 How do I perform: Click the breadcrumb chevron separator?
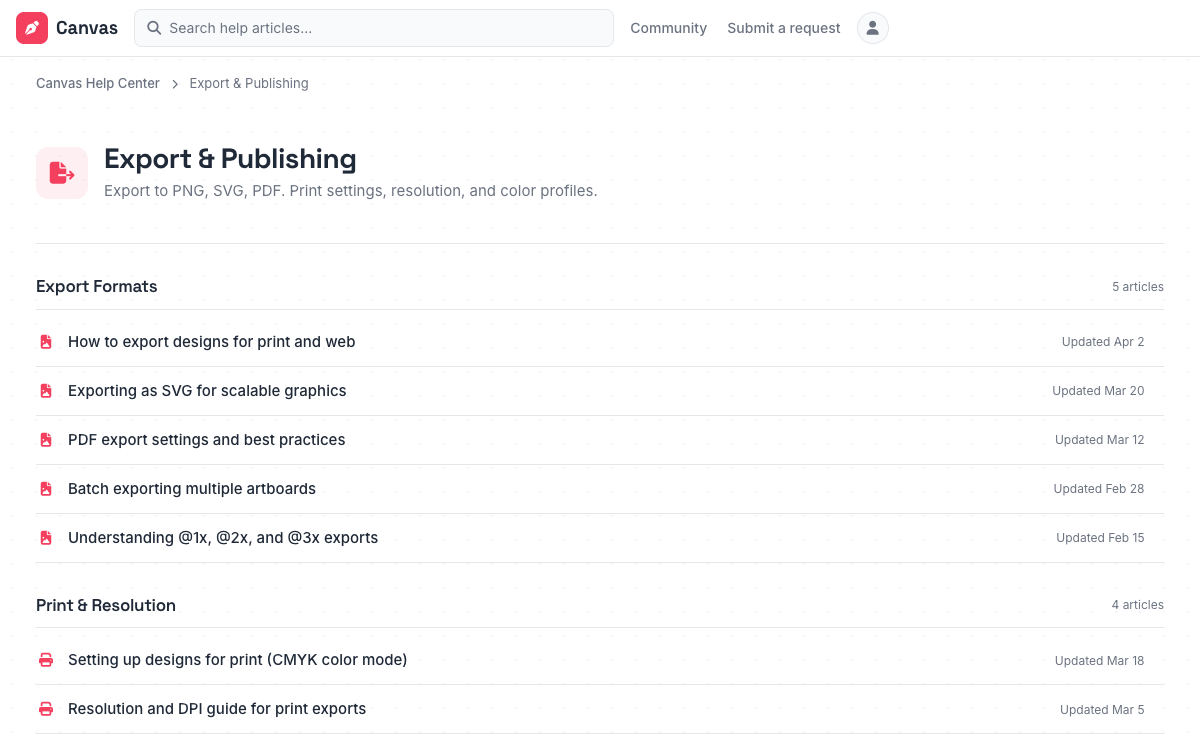coord(175,84)
